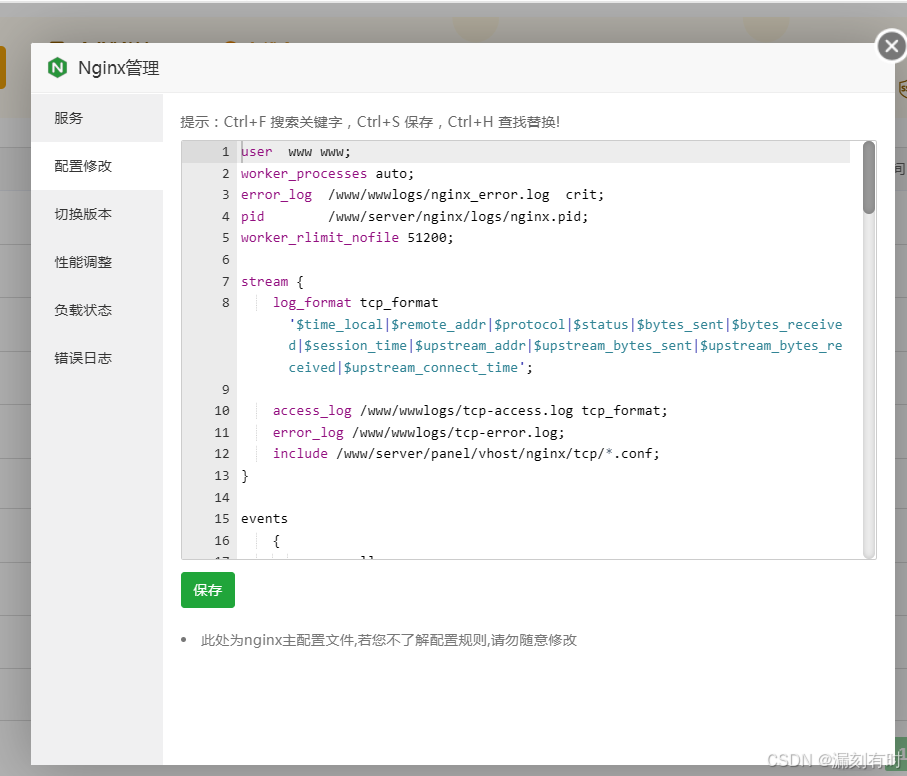Image resolution: width=907 pixels, height=776 pixels.
Task: Click 'access_log' directive on line 10
Action: (312, 411)
